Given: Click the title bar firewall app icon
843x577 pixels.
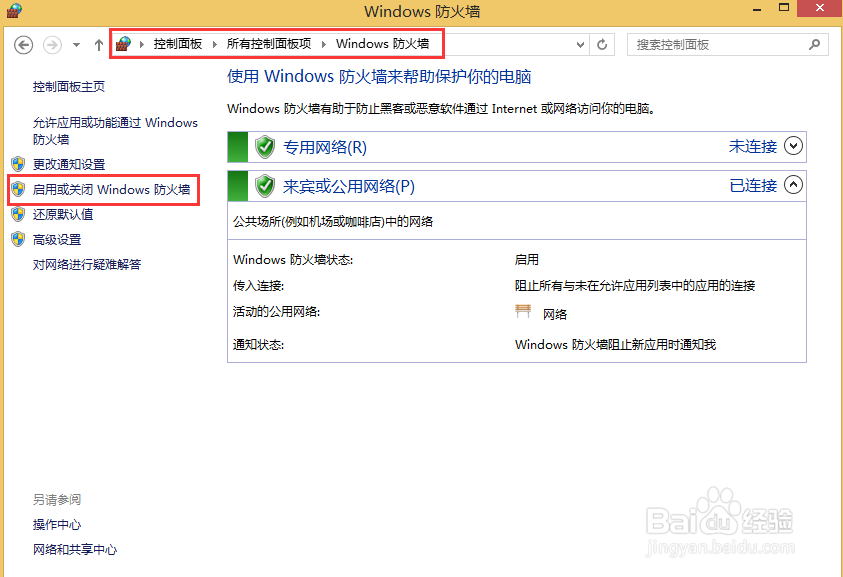Looking at the screenshot, I should (x=14, y=10).
